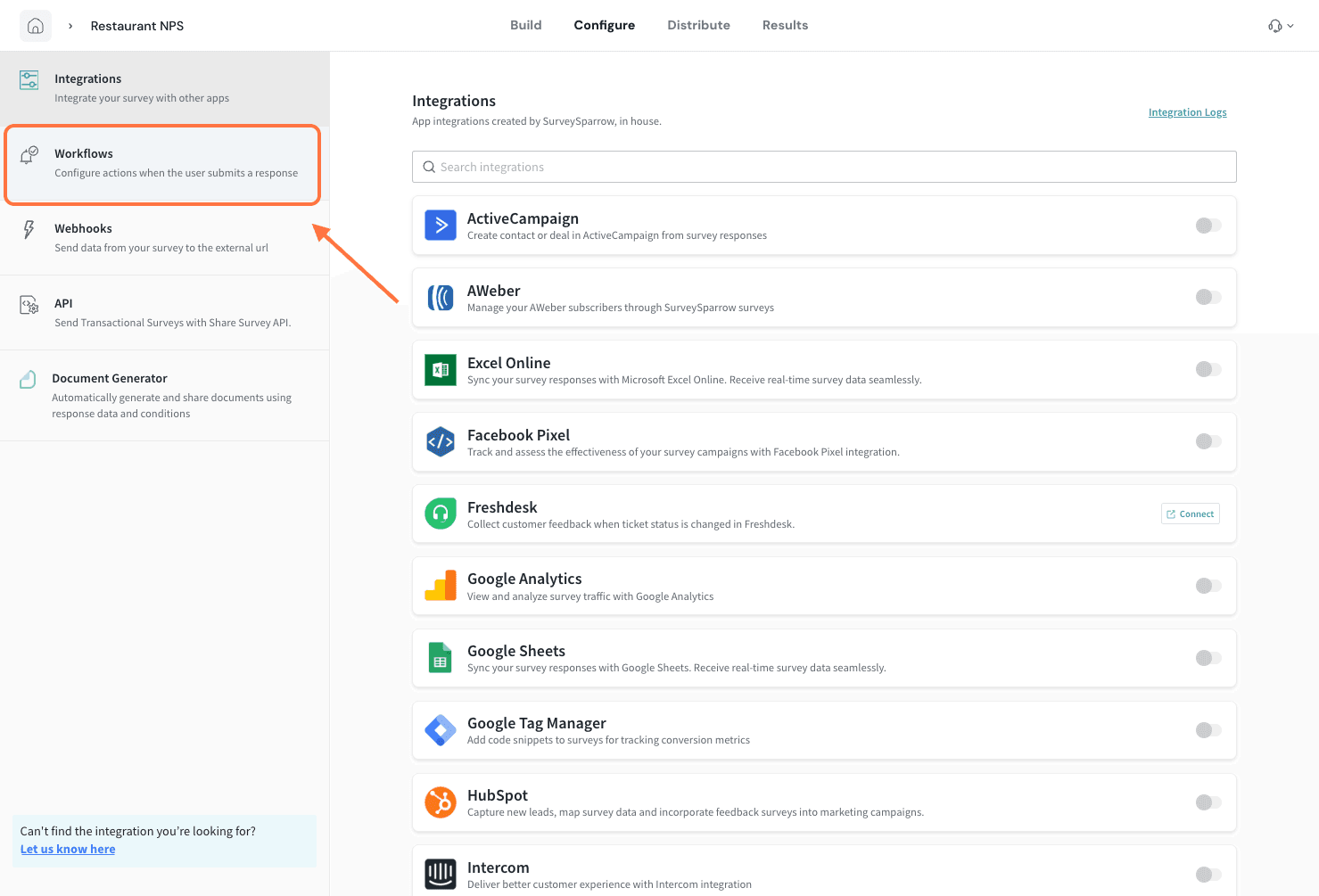The image size is (1319, 896).
Task: Click the "Let us know here" link
Action: pos(68,849)
